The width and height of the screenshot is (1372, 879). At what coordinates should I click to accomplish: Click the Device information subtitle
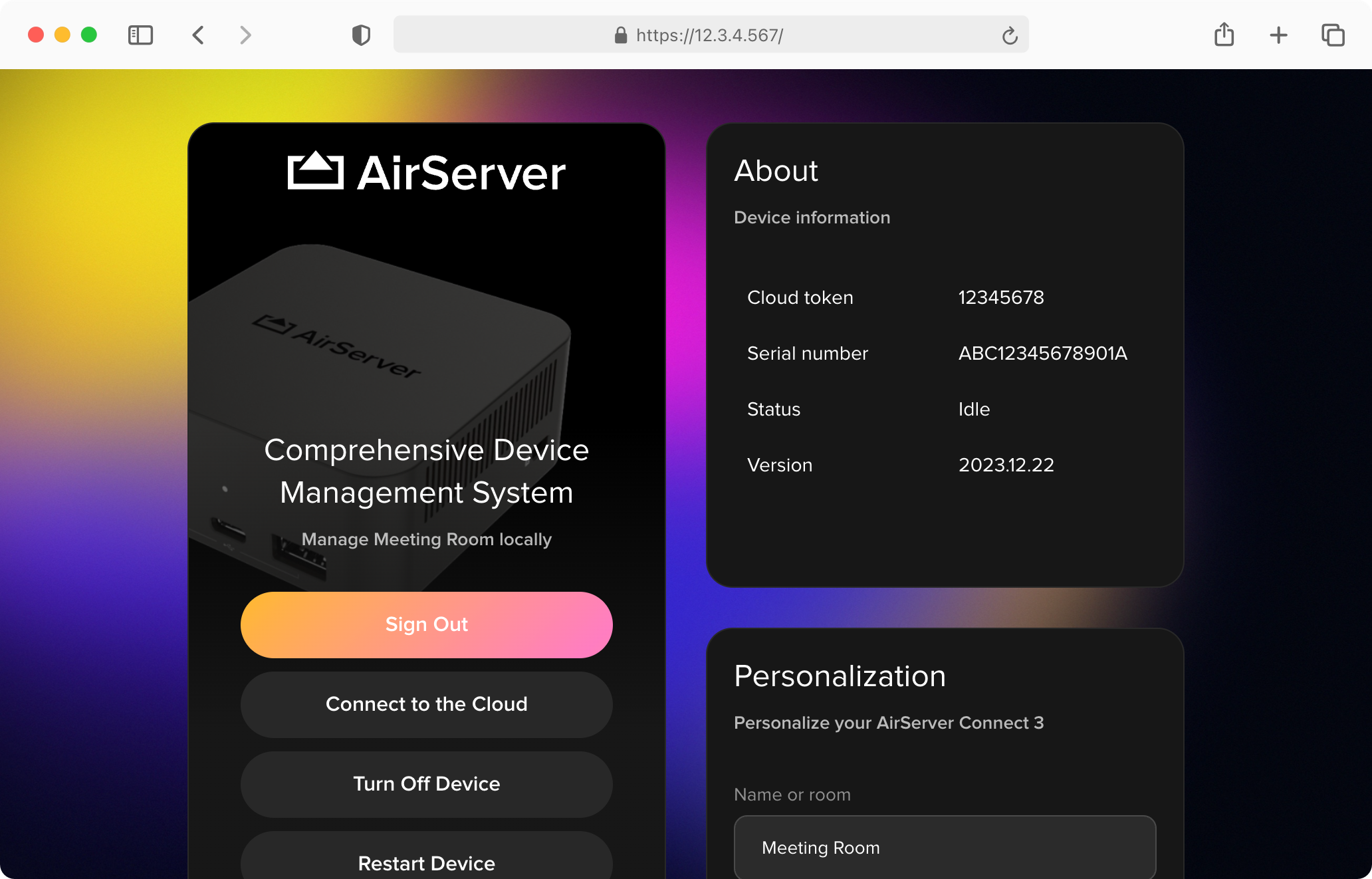pyautogui.click(x=812, y=217)
